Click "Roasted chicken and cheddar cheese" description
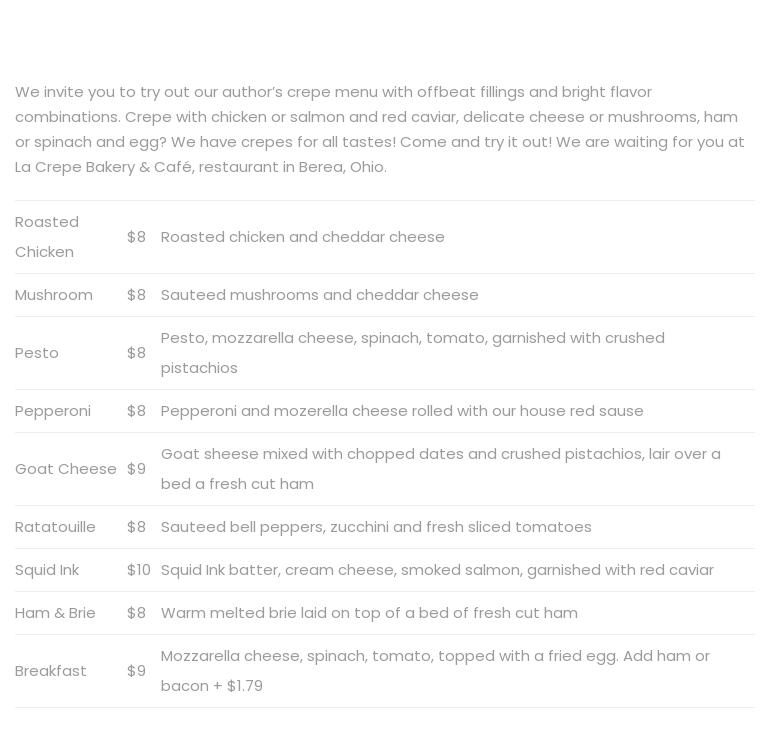The image size is (770, 748). click(x=302, y=237)
